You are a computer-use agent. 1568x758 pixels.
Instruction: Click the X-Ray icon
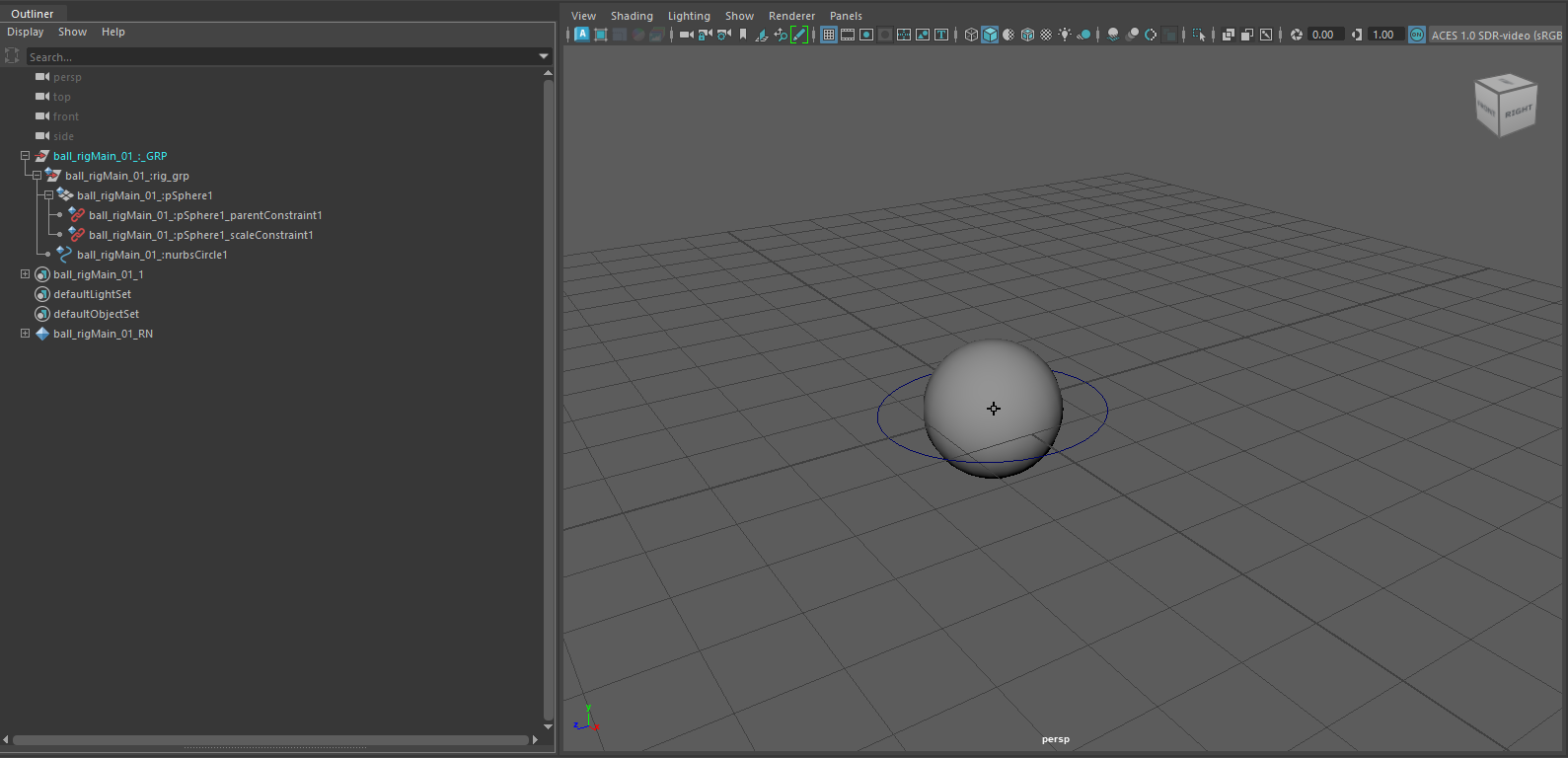[x=1229, y=35]
